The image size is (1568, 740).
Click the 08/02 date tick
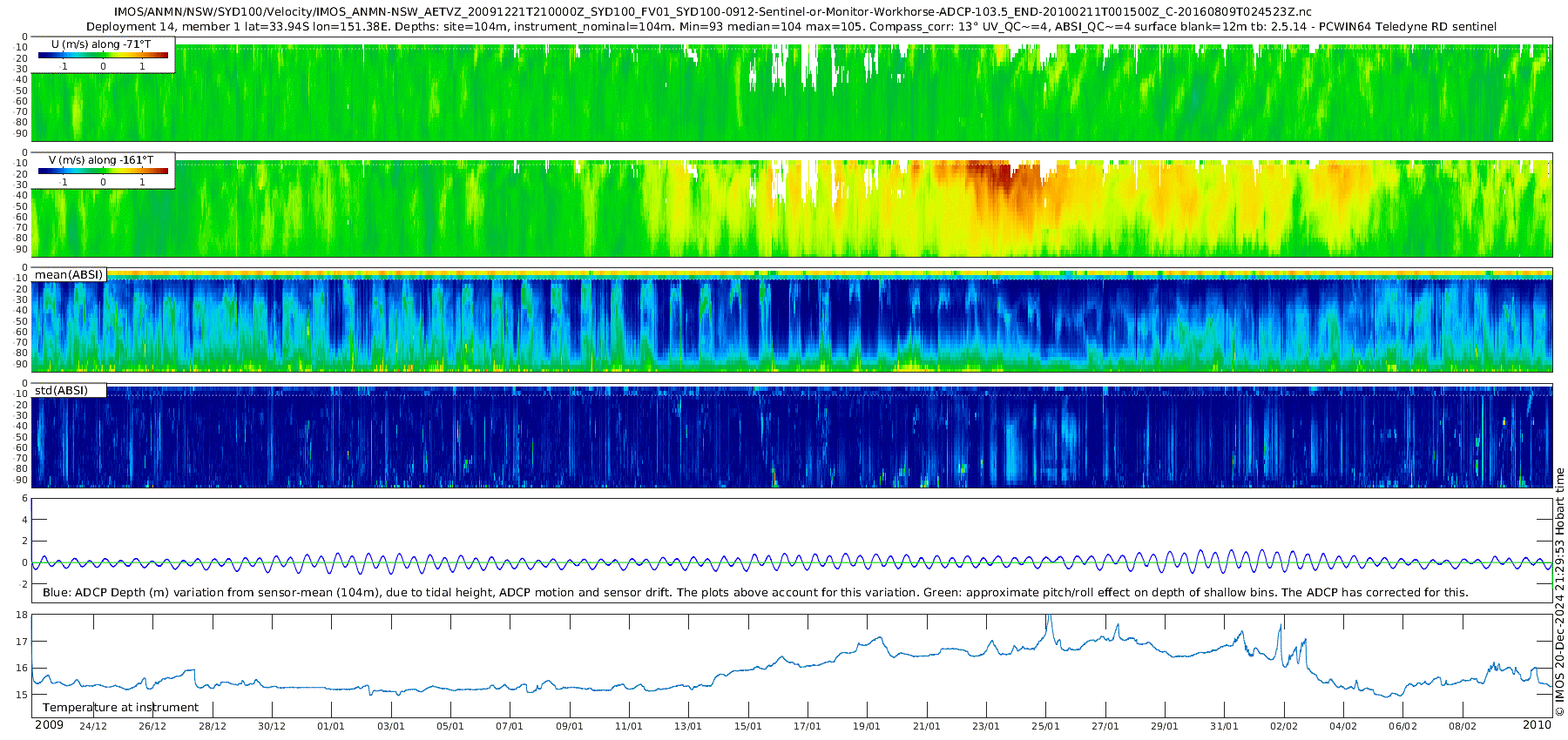(x=1463, y=726)
